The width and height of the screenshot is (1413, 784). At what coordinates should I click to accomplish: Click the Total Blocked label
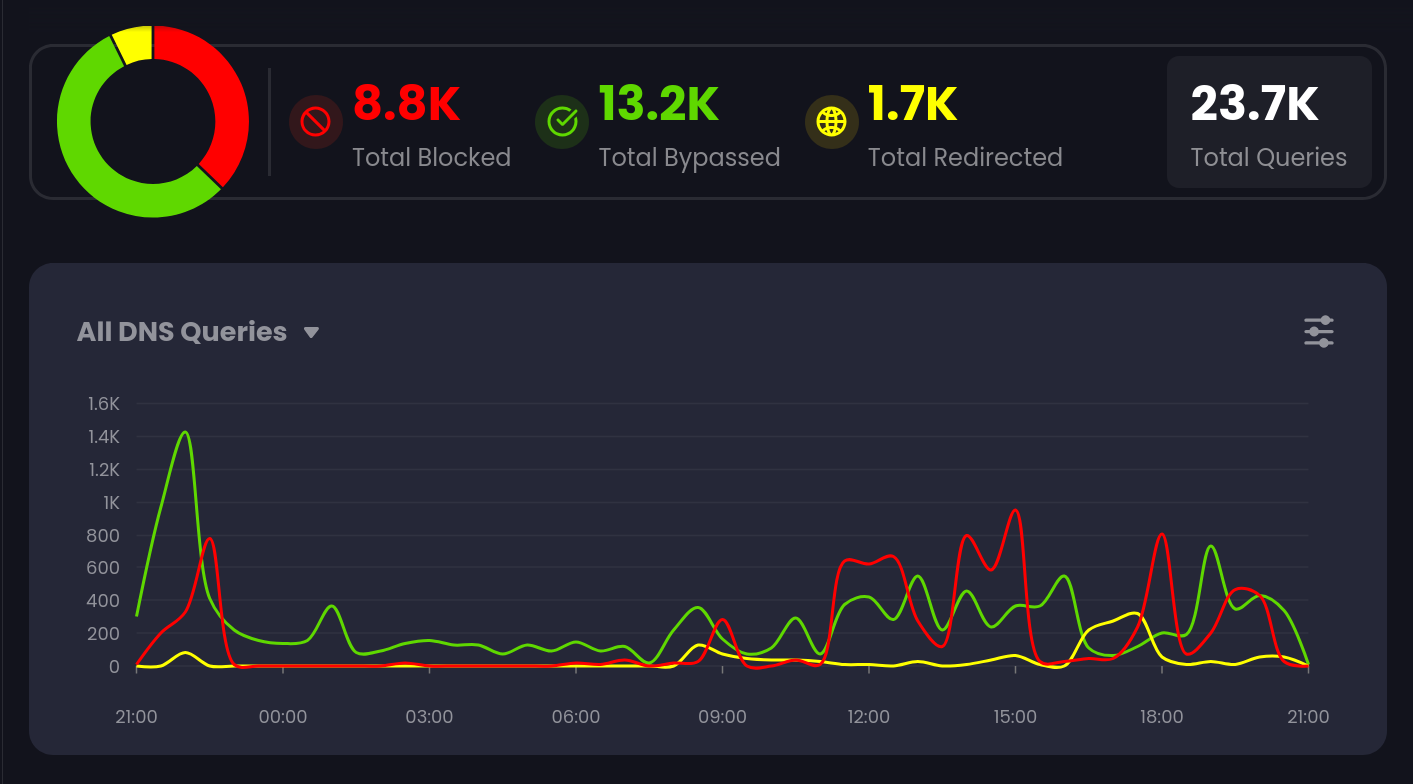click(431, 157)
